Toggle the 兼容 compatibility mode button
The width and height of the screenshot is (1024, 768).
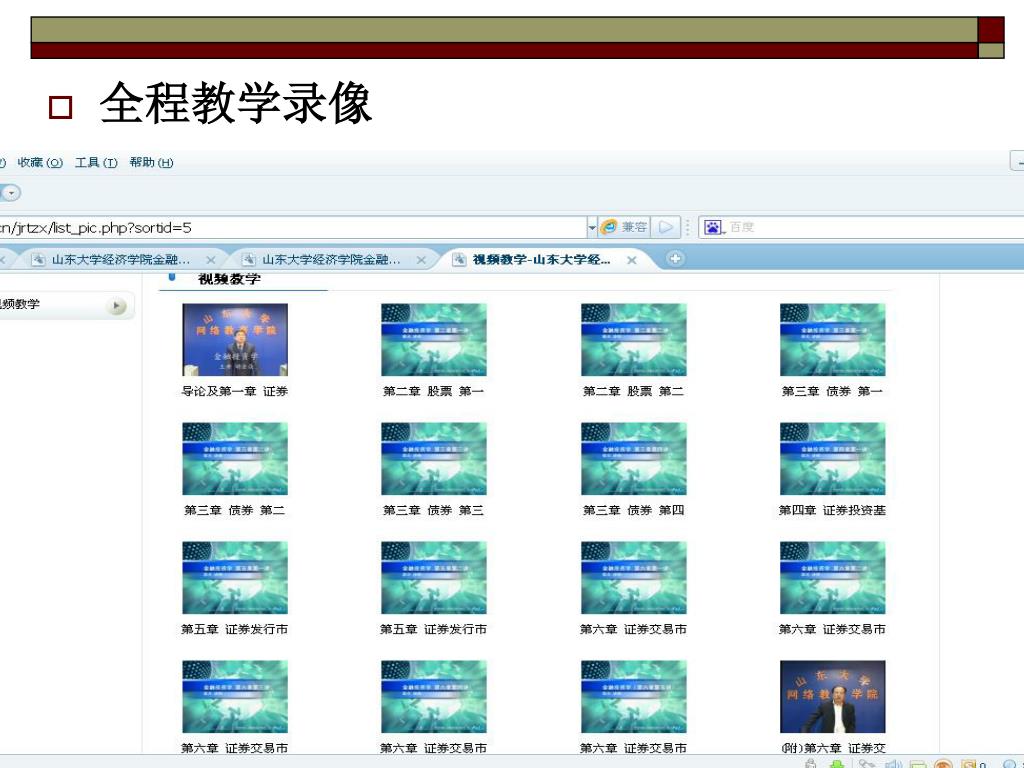(624, 227)
